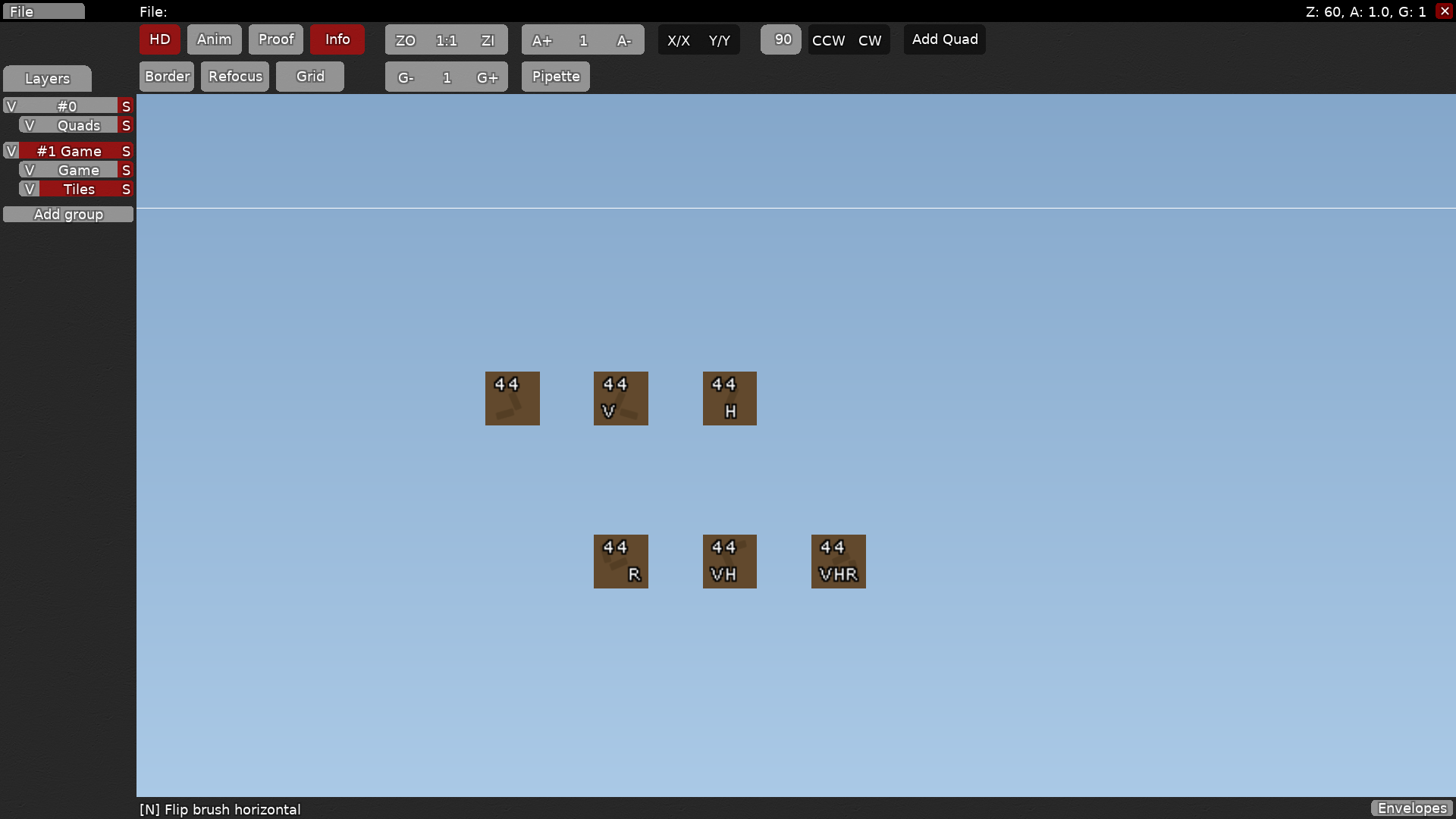Viewport: 1456px width, 819px height.
Task: Toggle the Border button
Action: [x=167, y=77]
